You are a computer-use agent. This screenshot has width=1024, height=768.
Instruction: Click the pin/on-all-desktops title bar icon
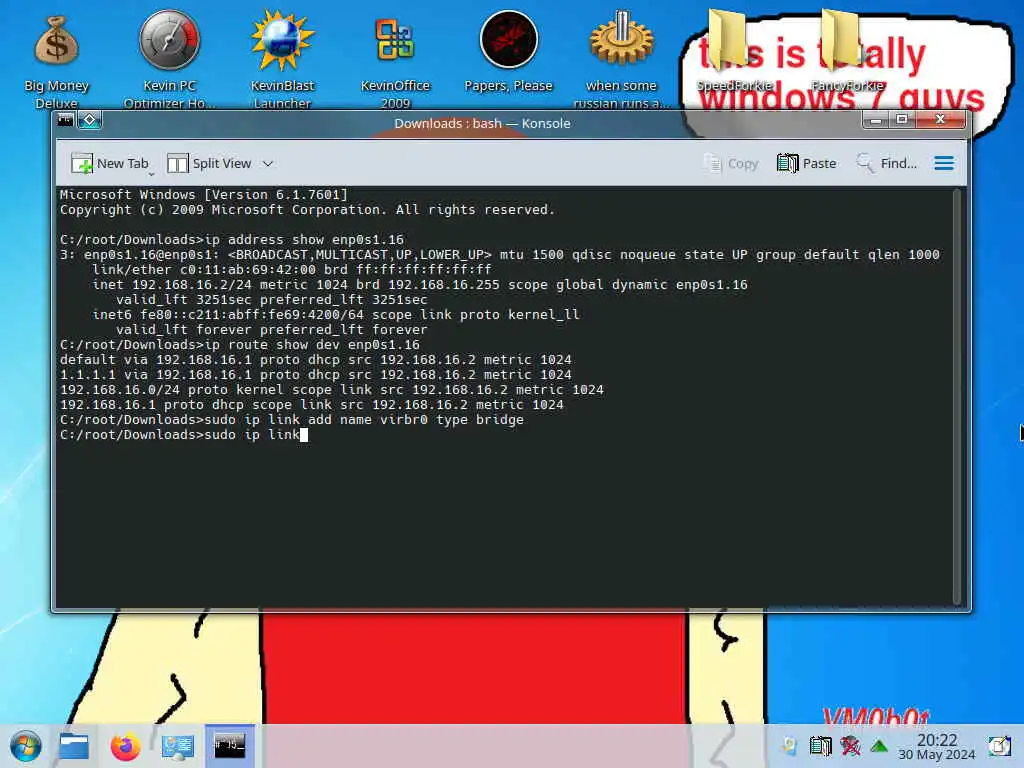pyautogui.click(x=90, y=120)
